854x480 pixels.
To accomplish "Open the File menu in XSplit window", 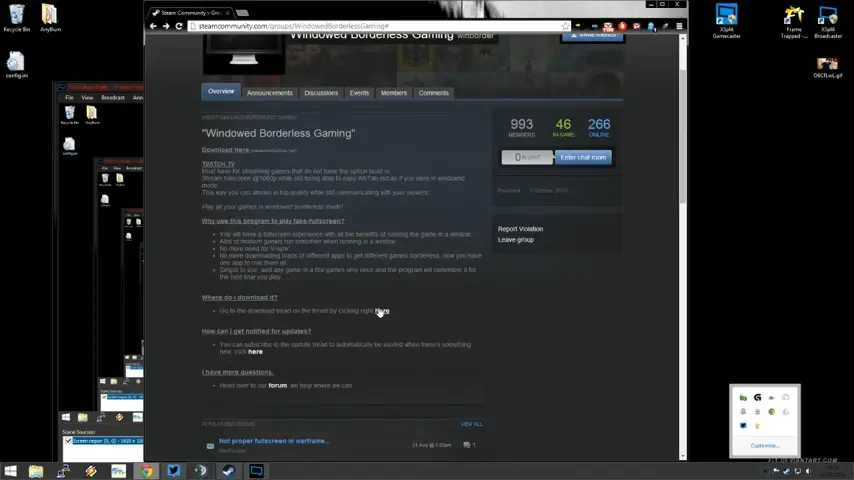I will pos(69,98).
